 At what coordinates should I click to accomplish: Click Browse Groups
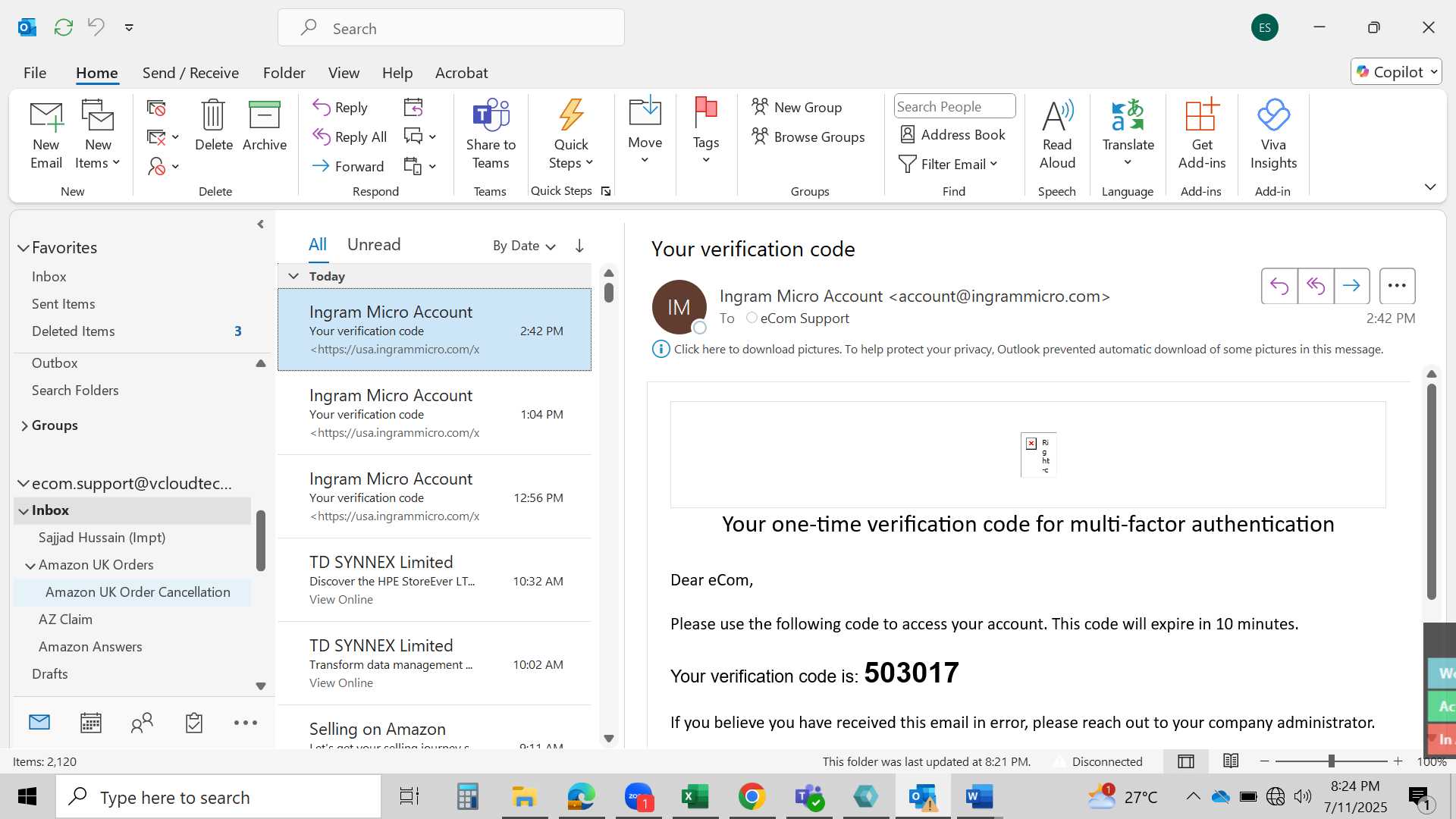pos(808,137)
